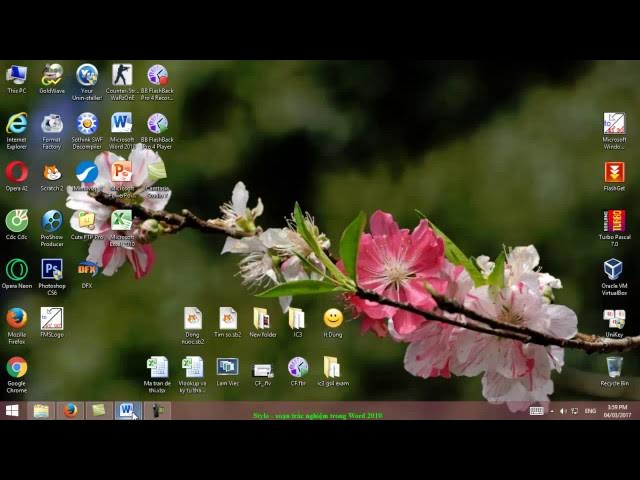Open Turbo Pascal 7.0 shortcut

point(614,228)
